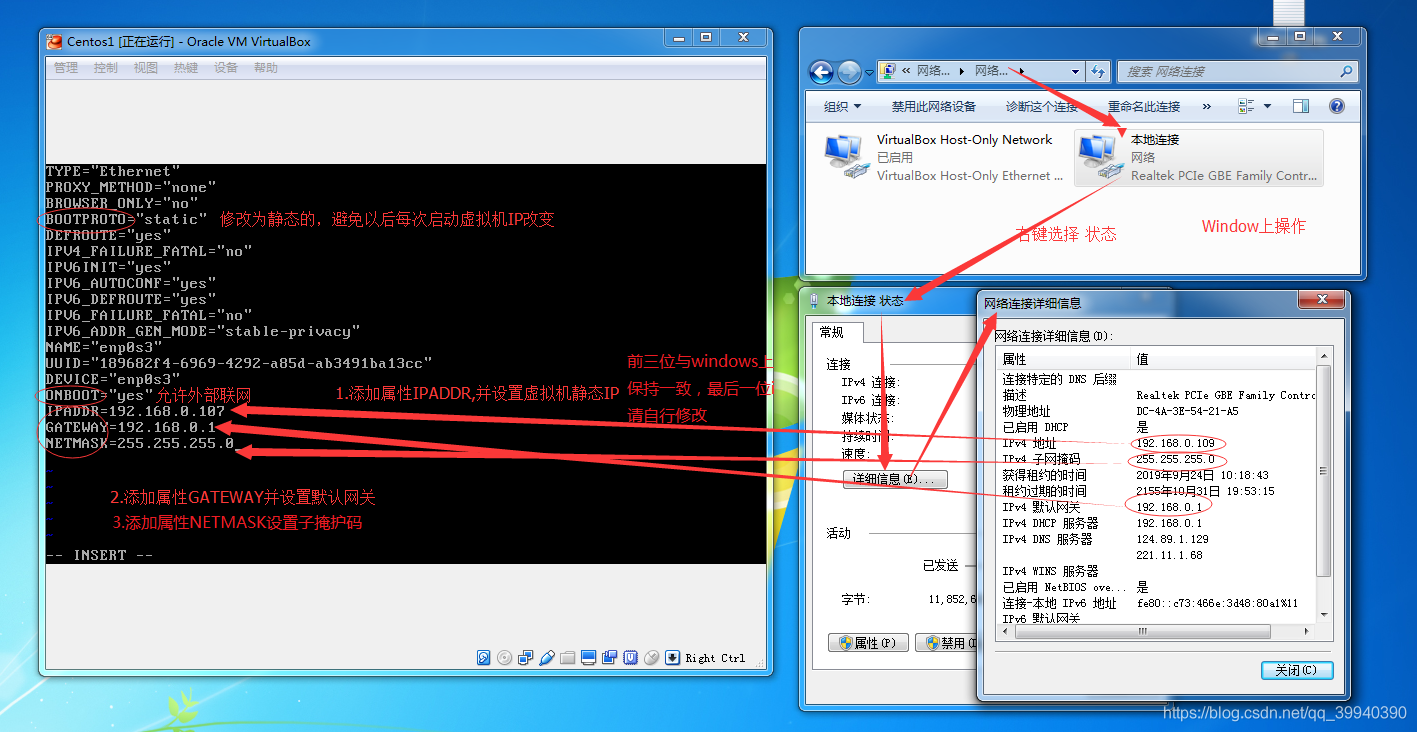
Task: Click the hard disk activity icon in VirtualBox status bar
Action: (484, 657)
